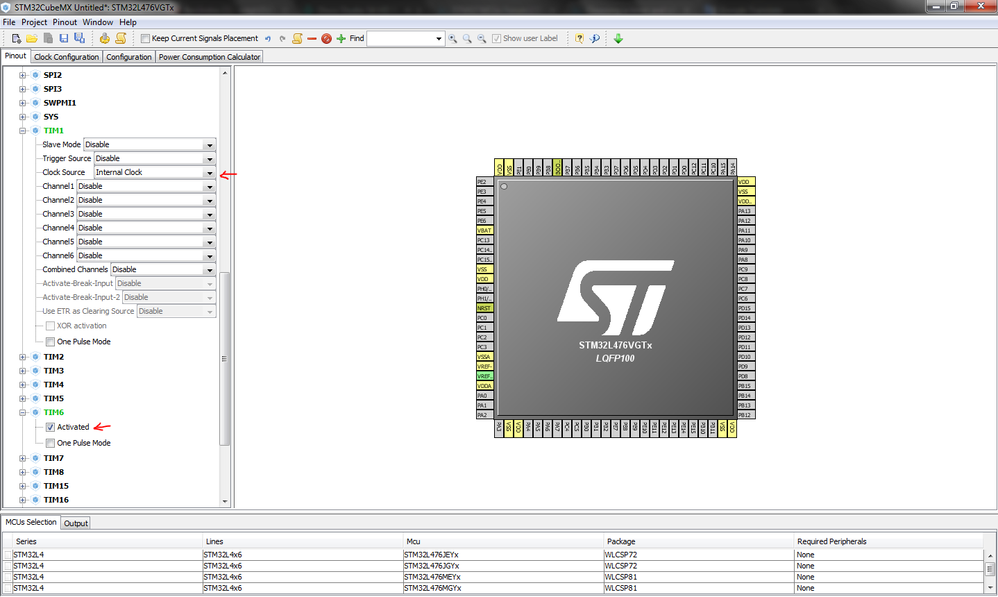Click the green download arrow icon
This screenshot has width=998, height=597.
618,39
